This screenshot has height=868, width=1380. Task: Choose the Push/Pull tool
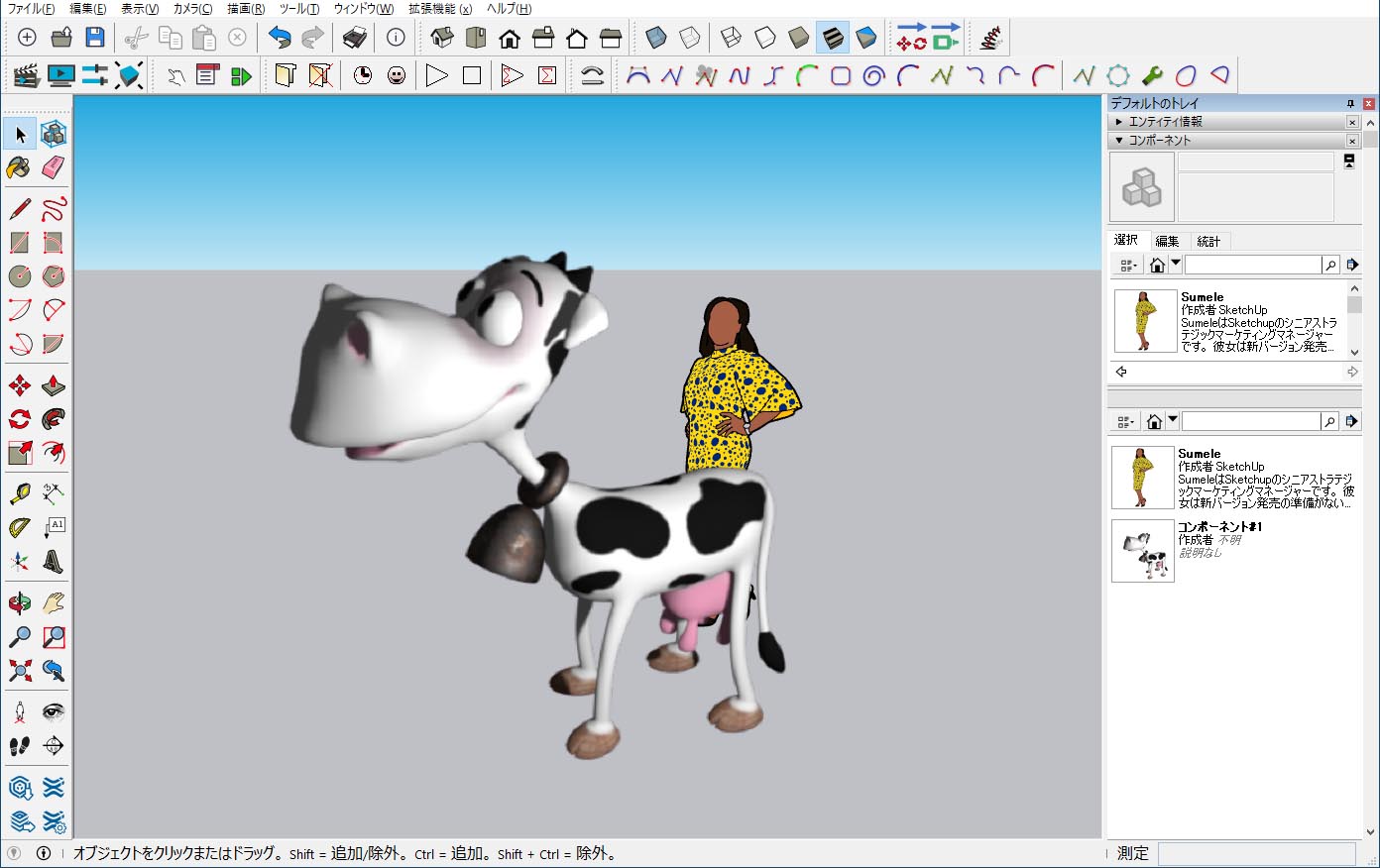[x=54, y=383]
